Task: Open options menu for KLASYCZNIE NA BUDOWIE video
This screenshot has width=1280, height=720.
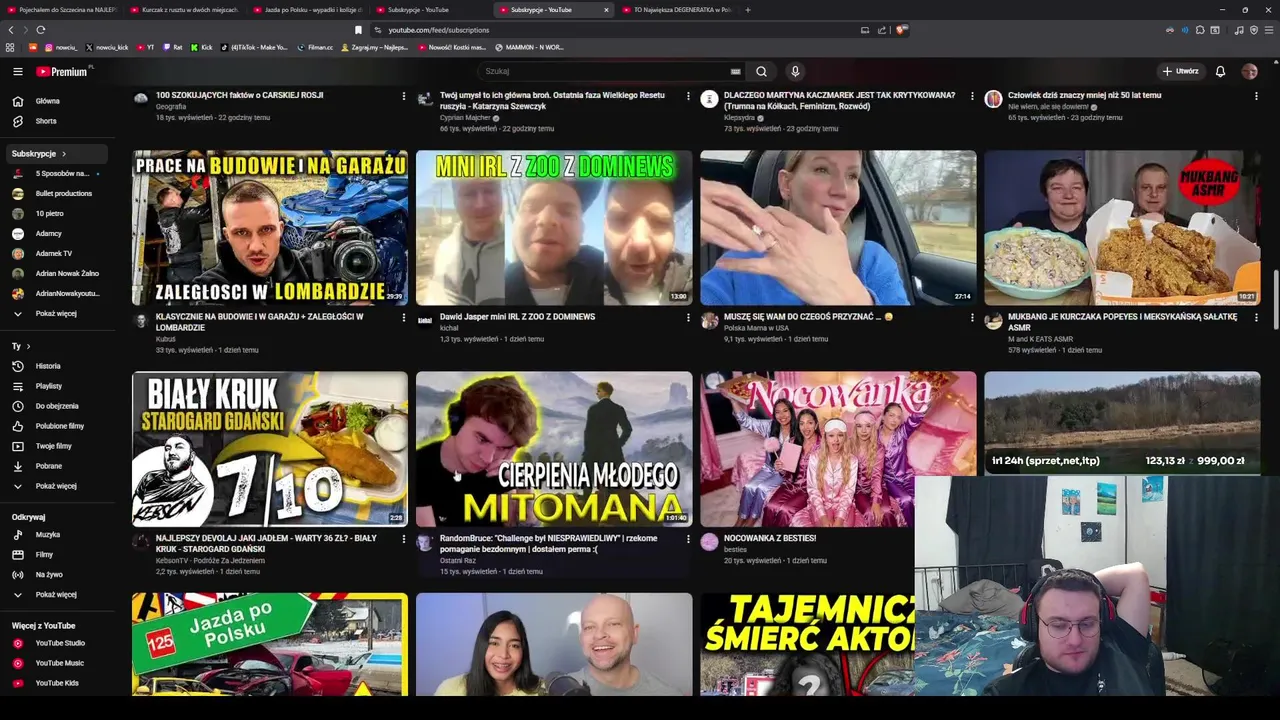Action: click(404, 318)
